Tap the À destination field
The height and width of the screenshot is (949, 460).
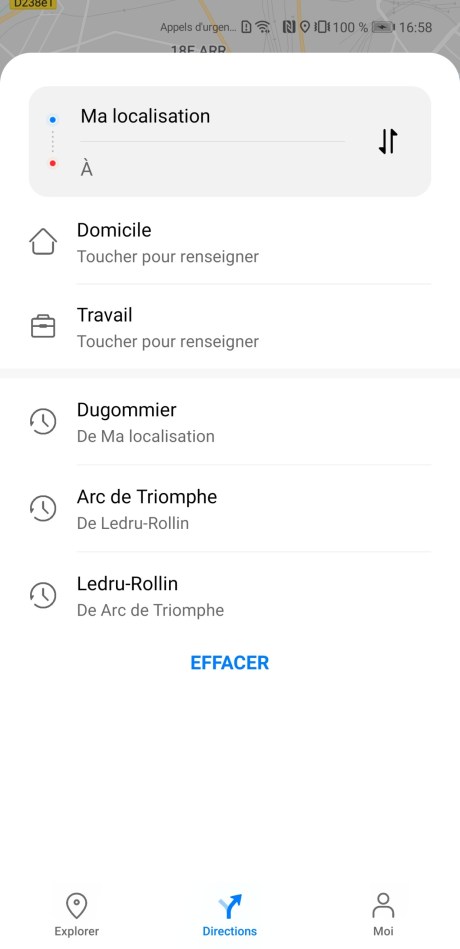[212, 169]
